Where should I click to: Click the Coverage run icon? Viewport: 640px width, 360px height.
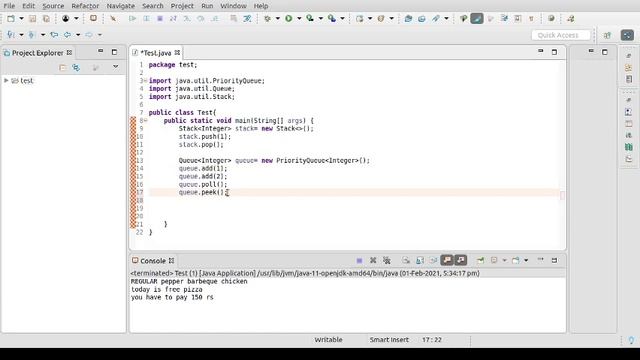pos(310,18)
